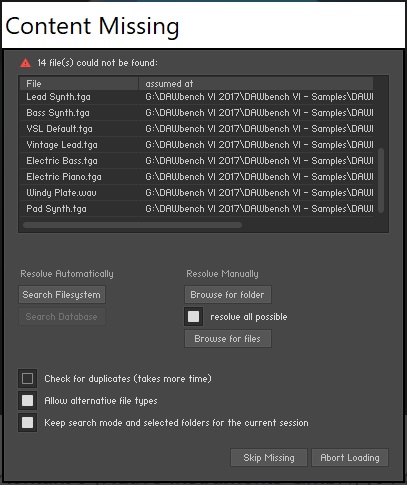Click Browse for files button

pos(228,339)
